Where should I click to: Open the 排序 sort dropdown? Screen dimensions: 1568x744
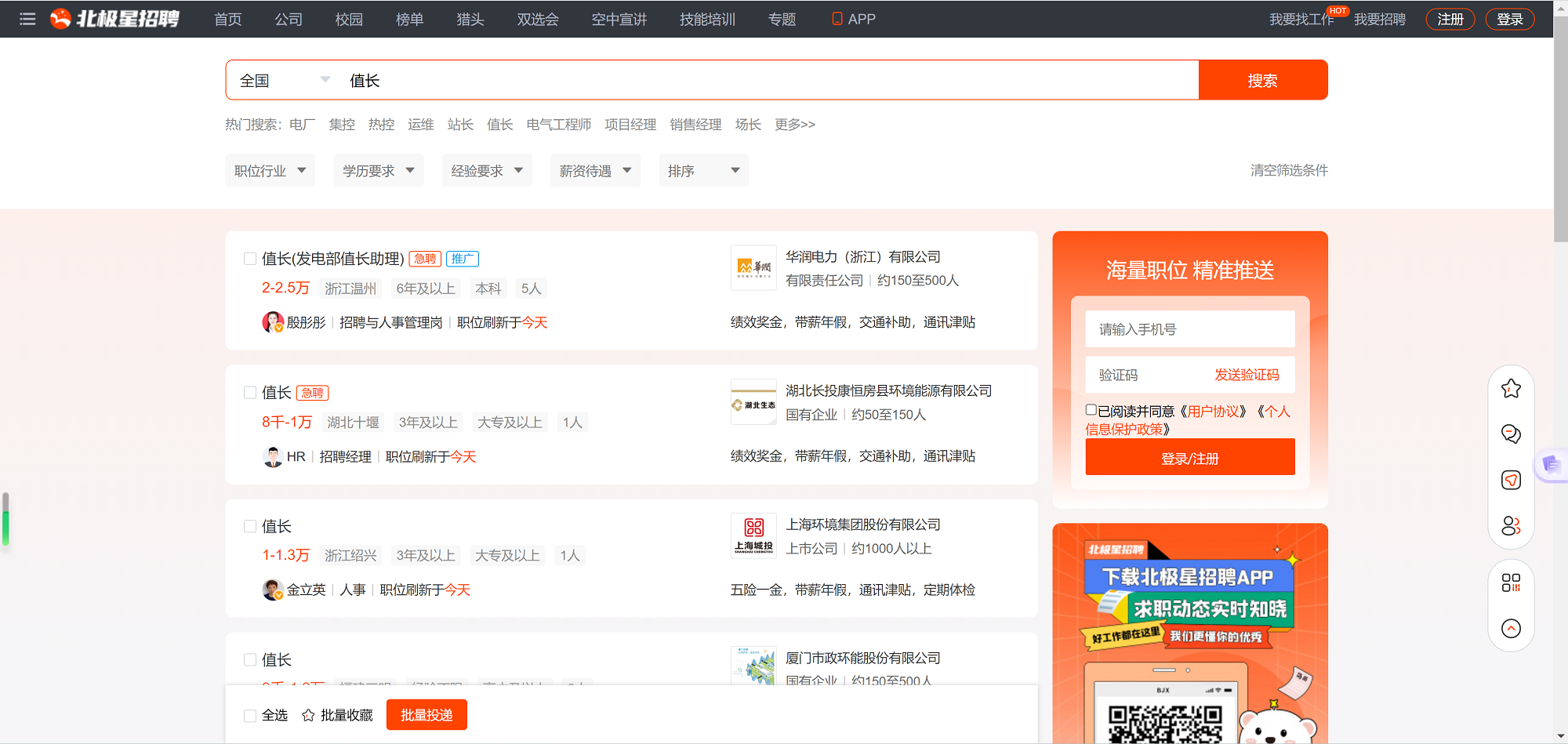pyautogui.click(x=704, y=171)
